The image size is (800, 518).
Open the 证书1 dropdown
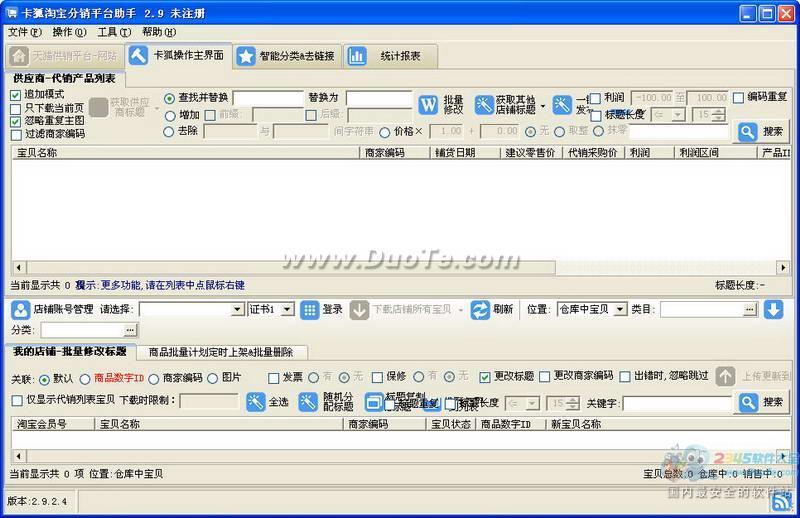(x=287, y=309)
